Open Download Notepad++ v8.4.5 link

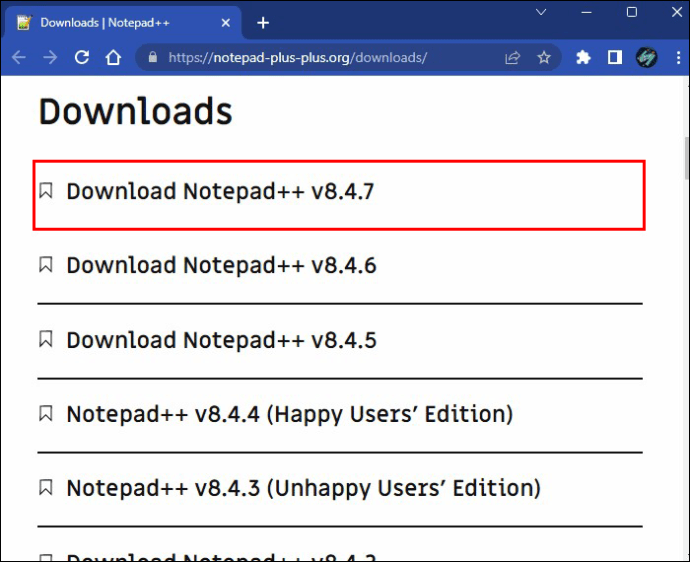click(x=221, y=340)
